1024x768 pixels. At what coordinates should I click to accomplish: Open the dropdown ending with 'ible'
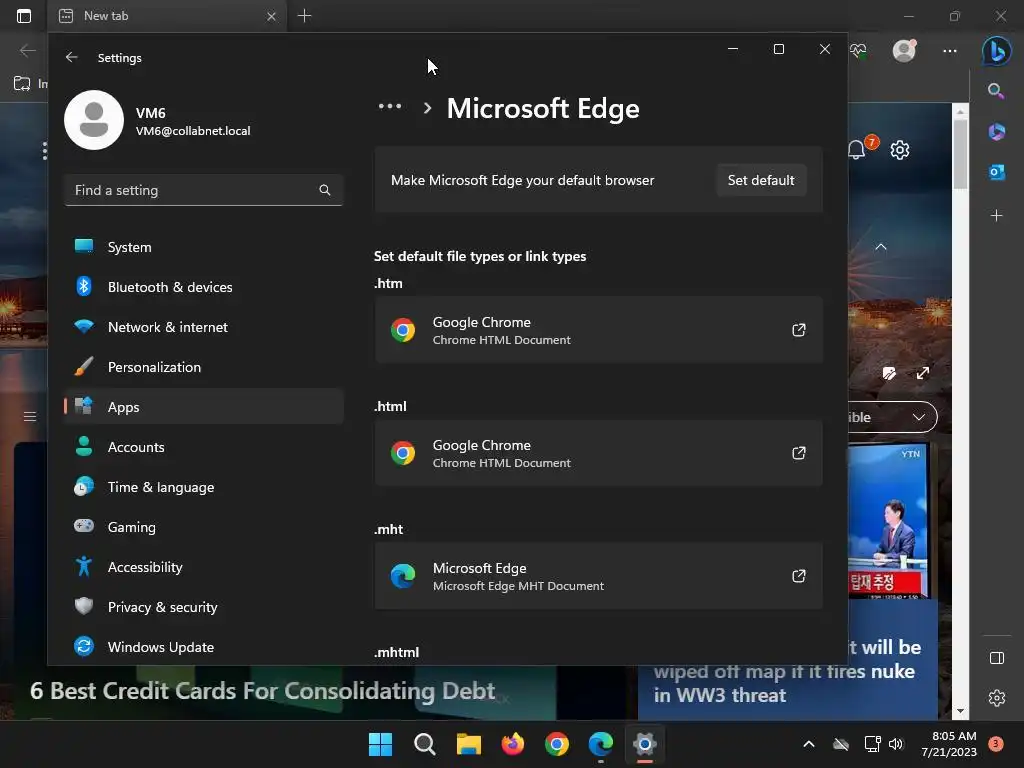893,417
